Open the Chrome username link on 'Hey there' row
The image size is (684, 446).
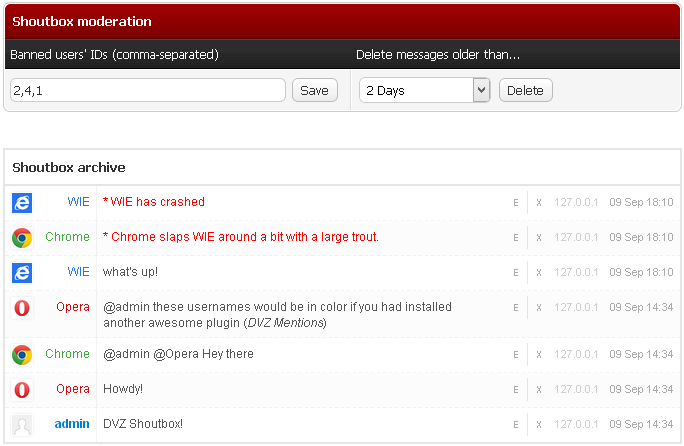(x=67, y=354)
